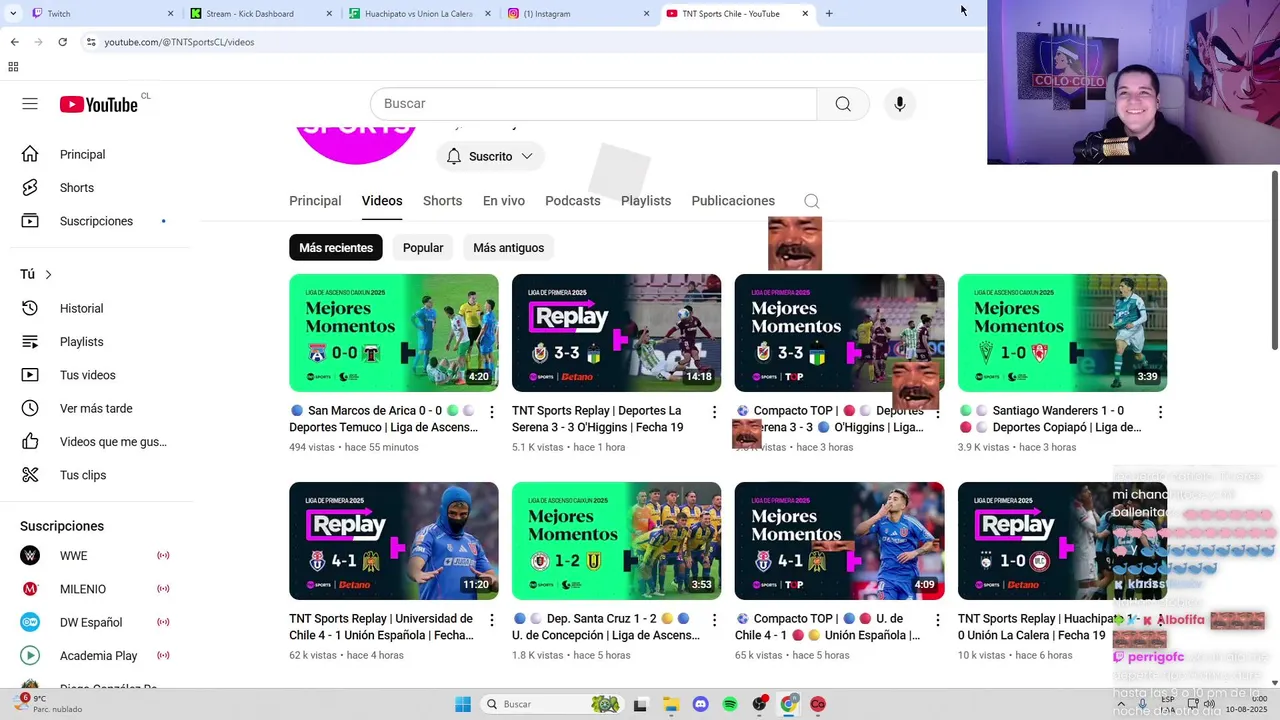The width and height of the screenshot is (1280, 720).
Task: Click the YouTube Buscar search field
Action: 594,104
